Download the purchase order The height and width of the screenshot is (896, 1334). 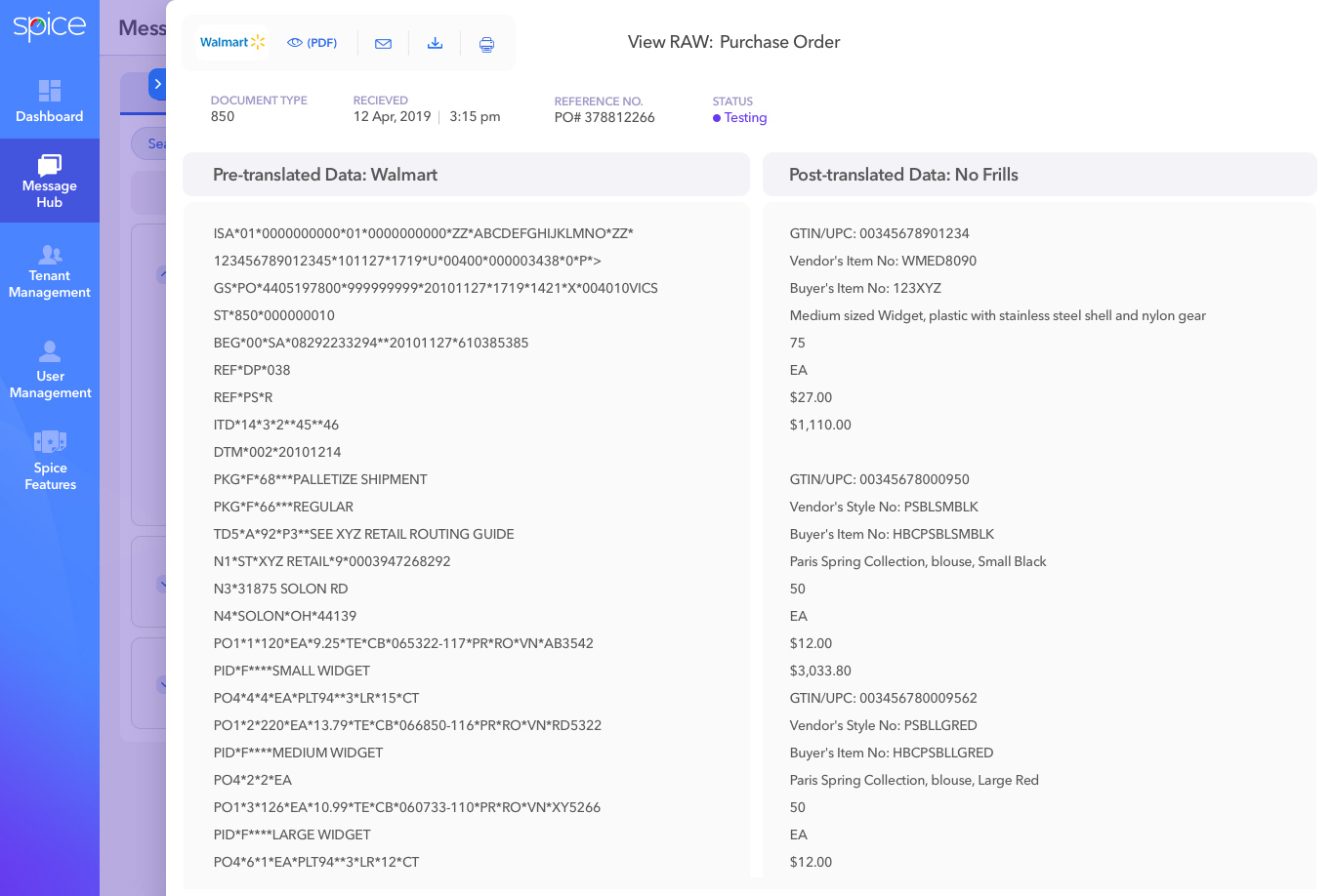click(436, 43)
